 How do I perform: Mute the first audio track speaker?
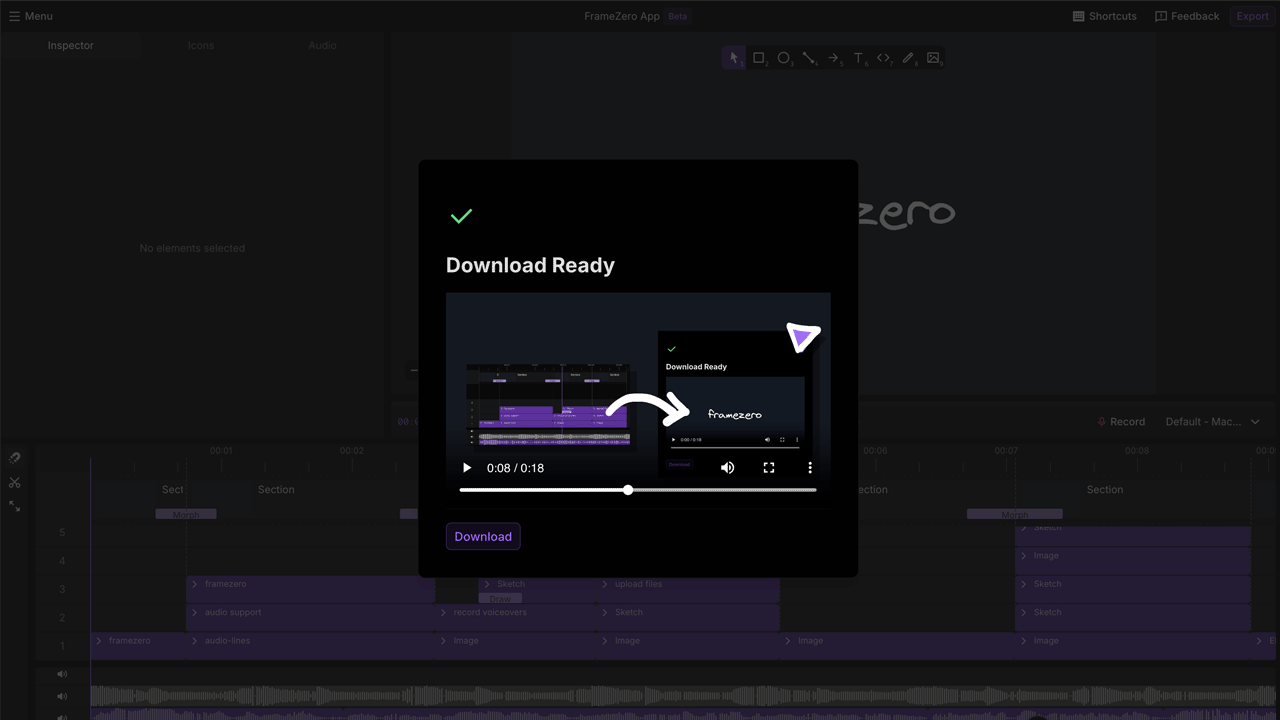pos(62,674)
